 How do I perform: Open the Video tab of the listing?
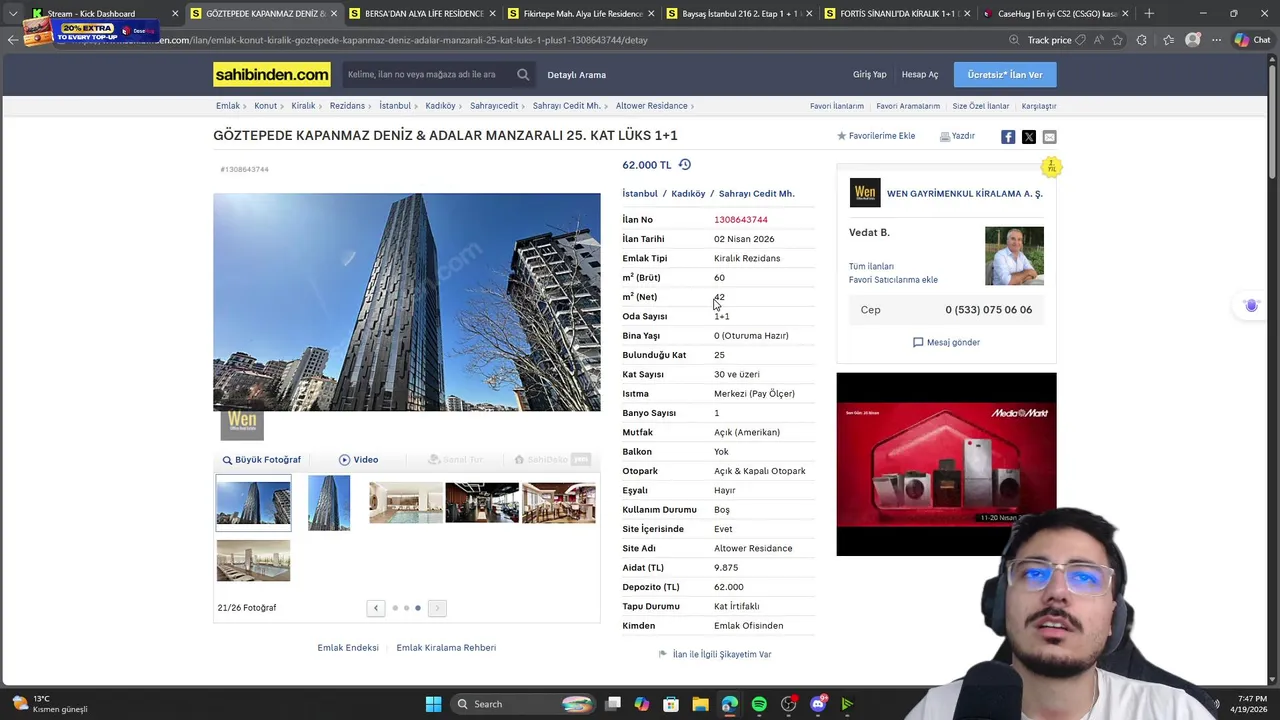[358, 460]
